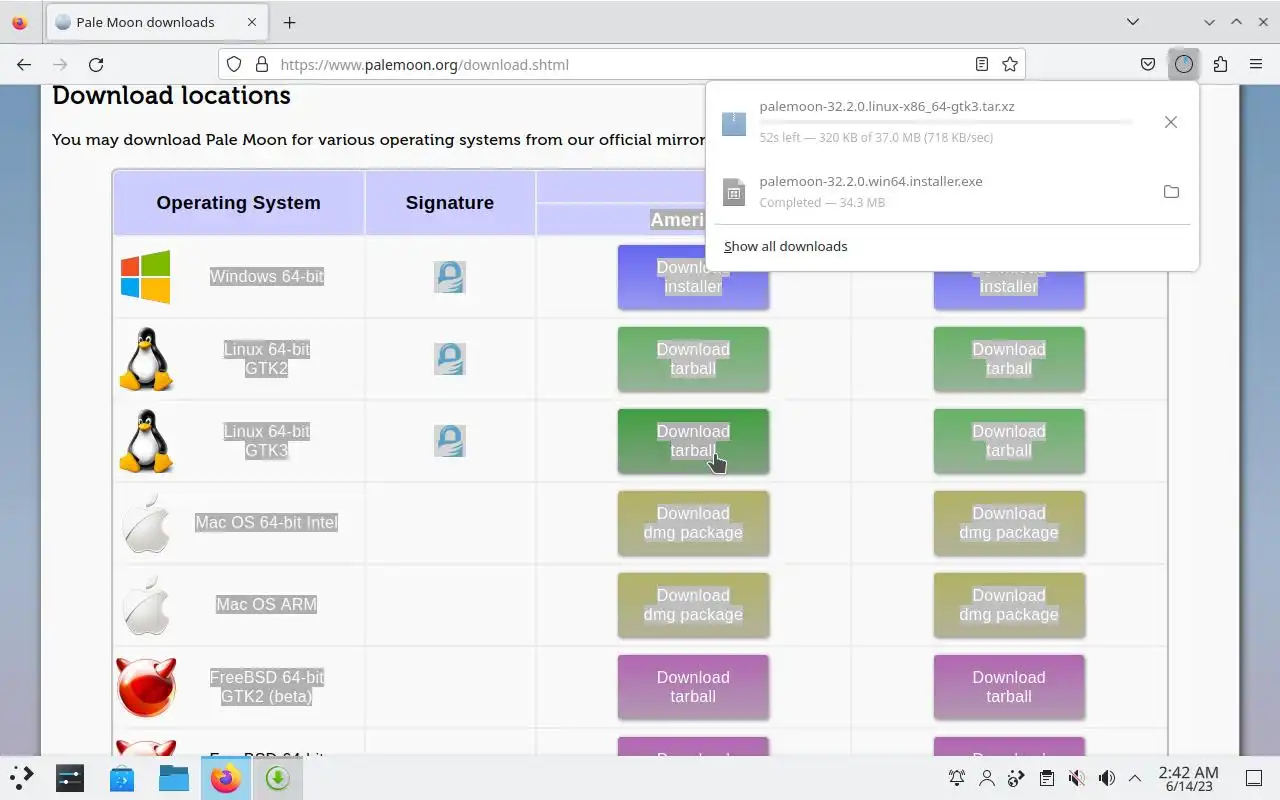Show desktop via taskbar corner button
The image size is (1280, 800).
1253,778
